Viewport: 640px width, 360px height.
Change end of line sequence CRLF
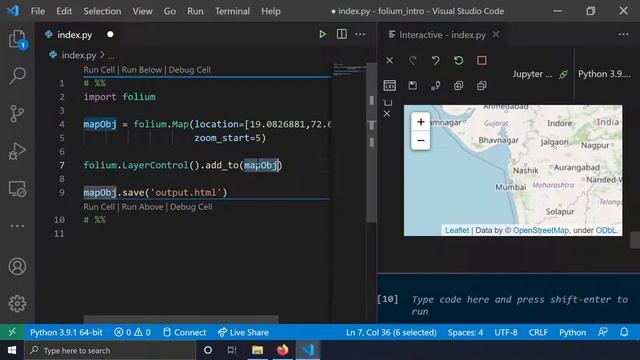pyautogui.click(x=538, y=332)
